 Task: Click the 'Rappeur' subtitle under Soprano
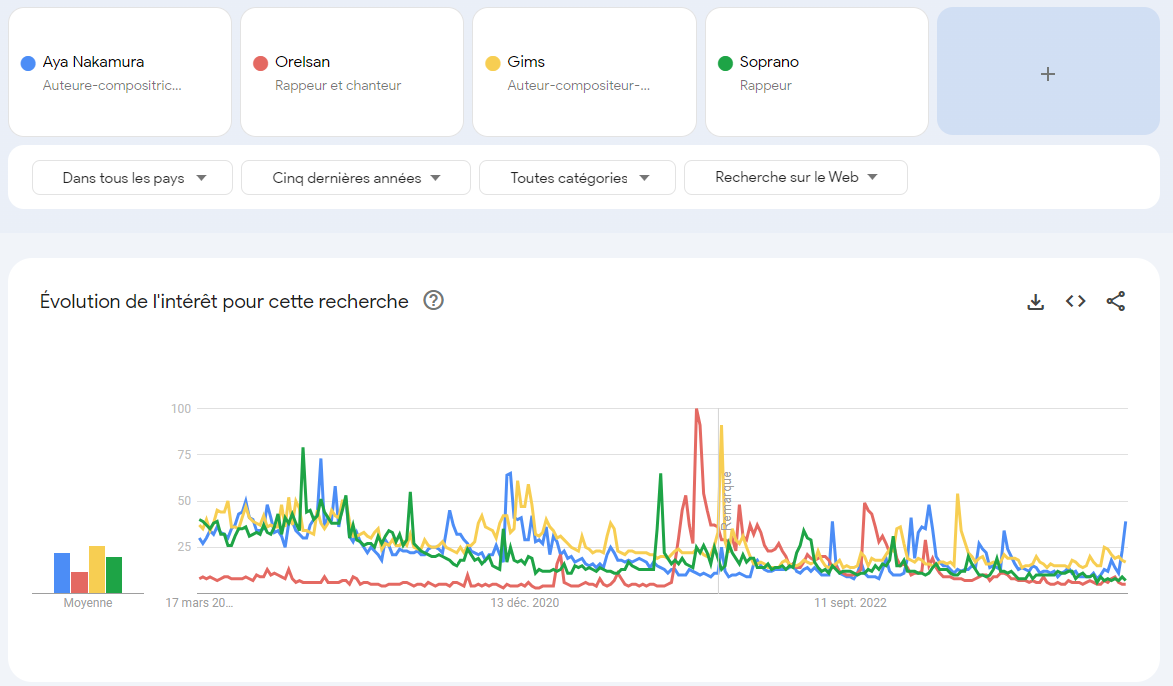[x=765, y=85]
